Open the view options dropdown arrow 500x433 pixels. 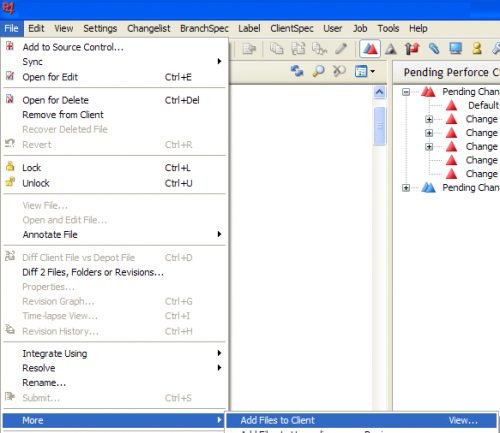click(373, 71)
